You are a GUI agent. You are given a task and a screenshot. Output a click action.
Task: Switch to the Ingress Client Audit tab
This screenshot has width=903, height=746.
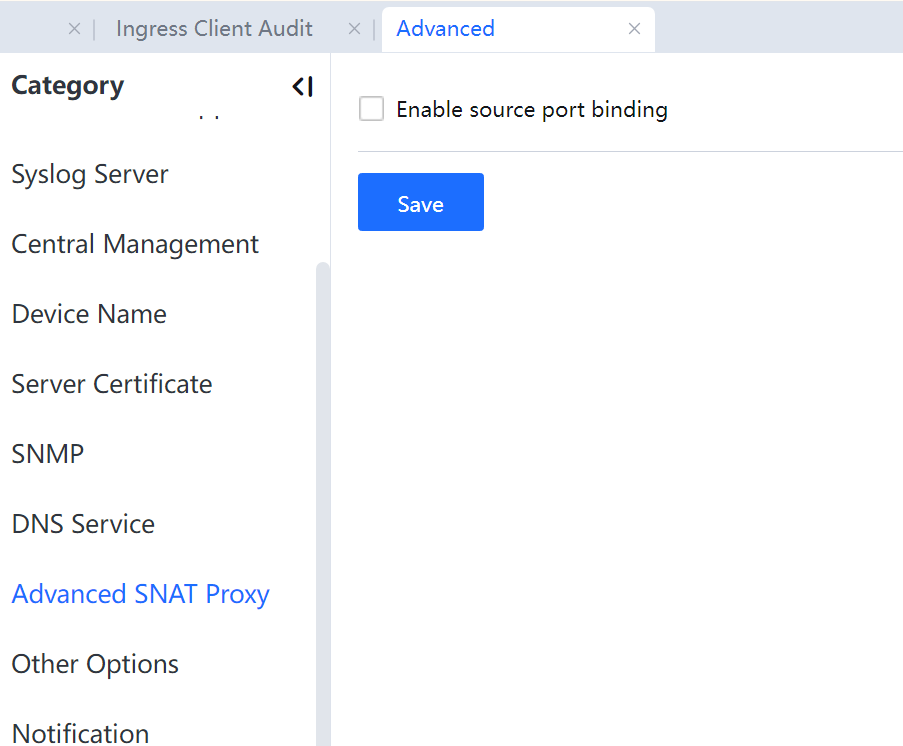click(x=214, y=29)
